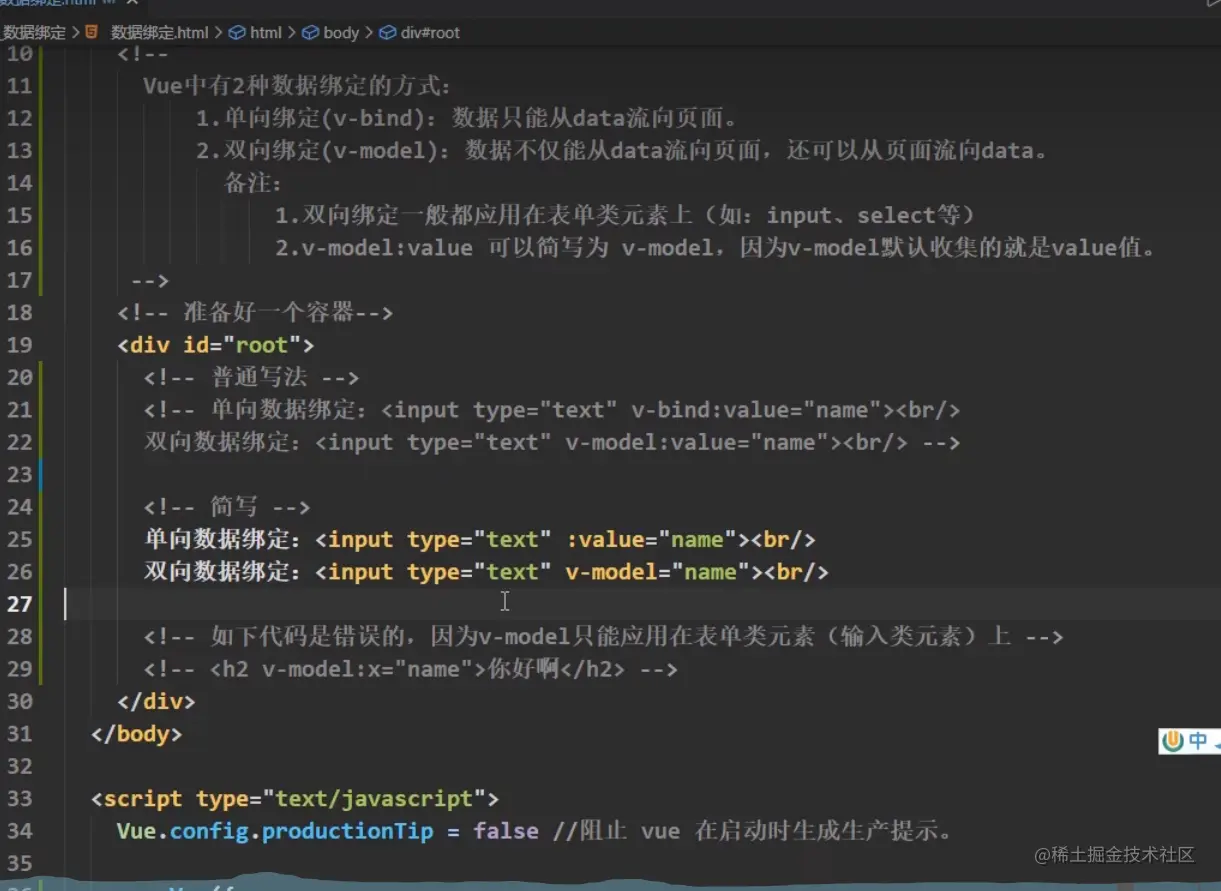
Task: Open the div#root breadcrumb item
Action: tap(430, 32)
